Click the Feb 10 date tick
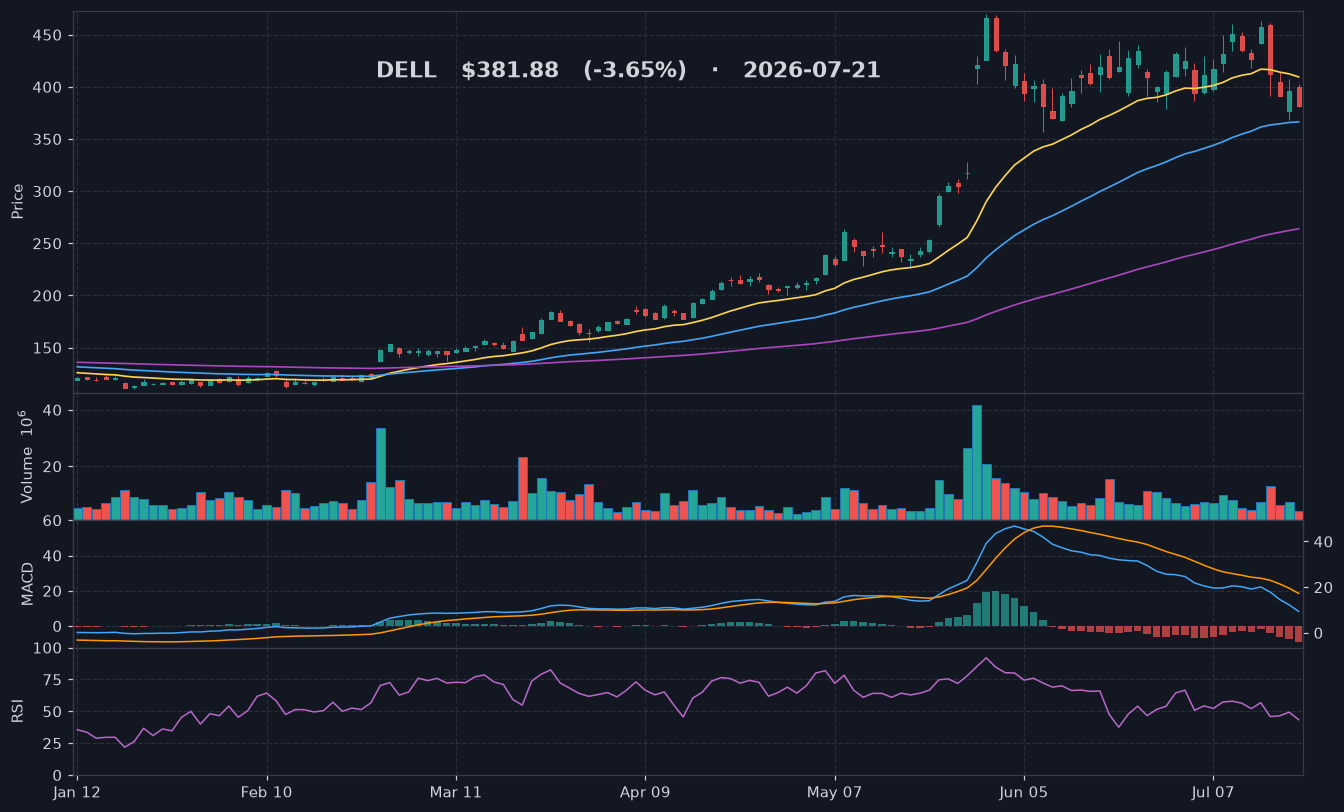Screen dimensions: 1344x812 coord(267,791)
